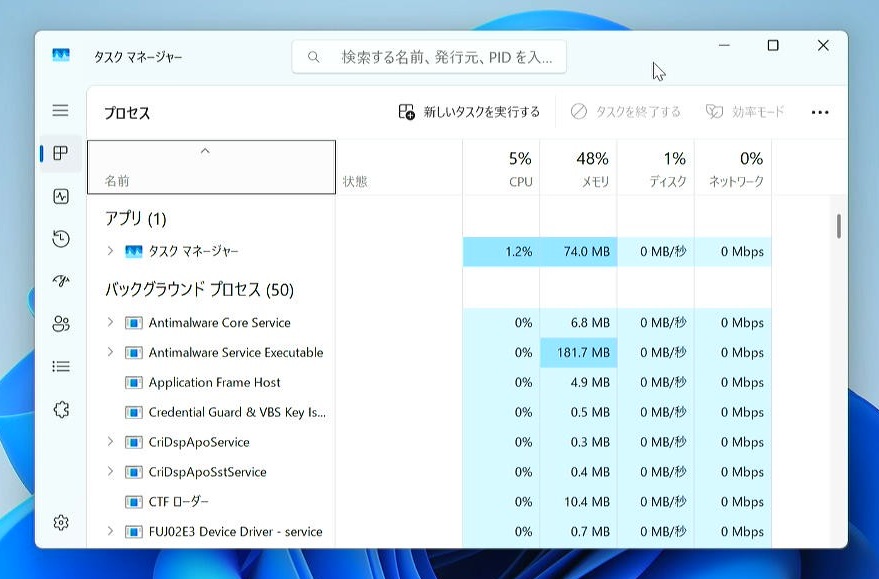Select the Processes page icon in sidebar

(x=61, y=153)
